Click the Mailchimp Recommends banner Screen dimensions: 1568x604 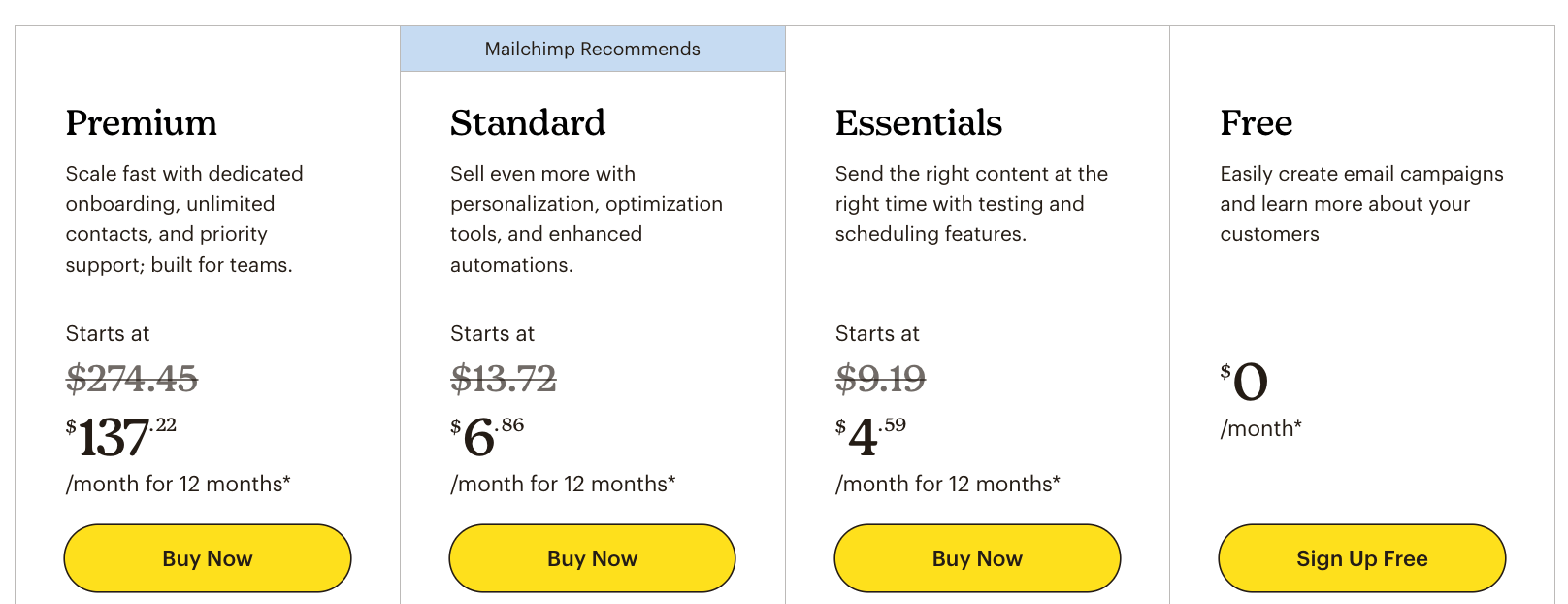pos(593,49)
